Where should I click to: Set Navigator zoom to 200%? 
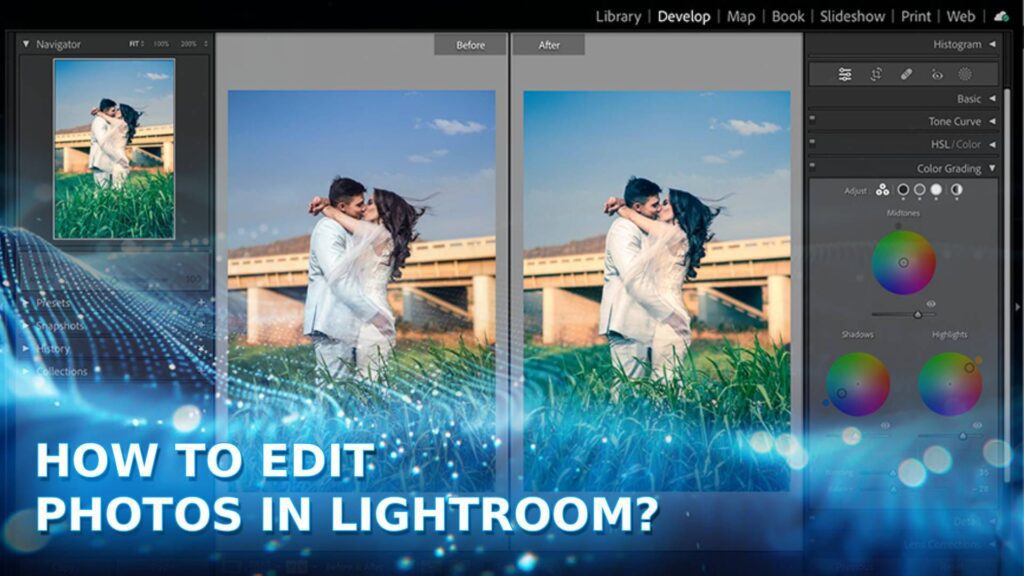tap(188, 44)
